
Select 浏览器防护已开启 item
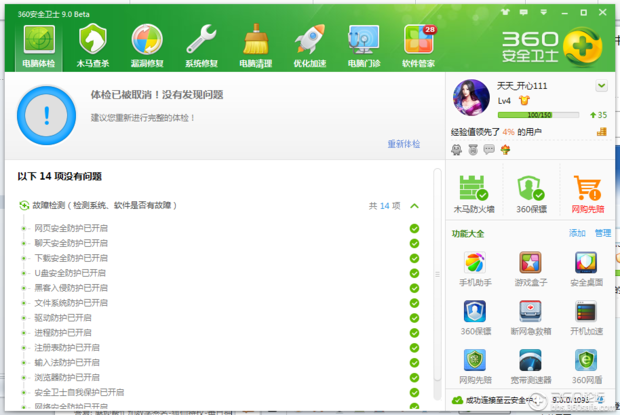click(x=67, y=377)
